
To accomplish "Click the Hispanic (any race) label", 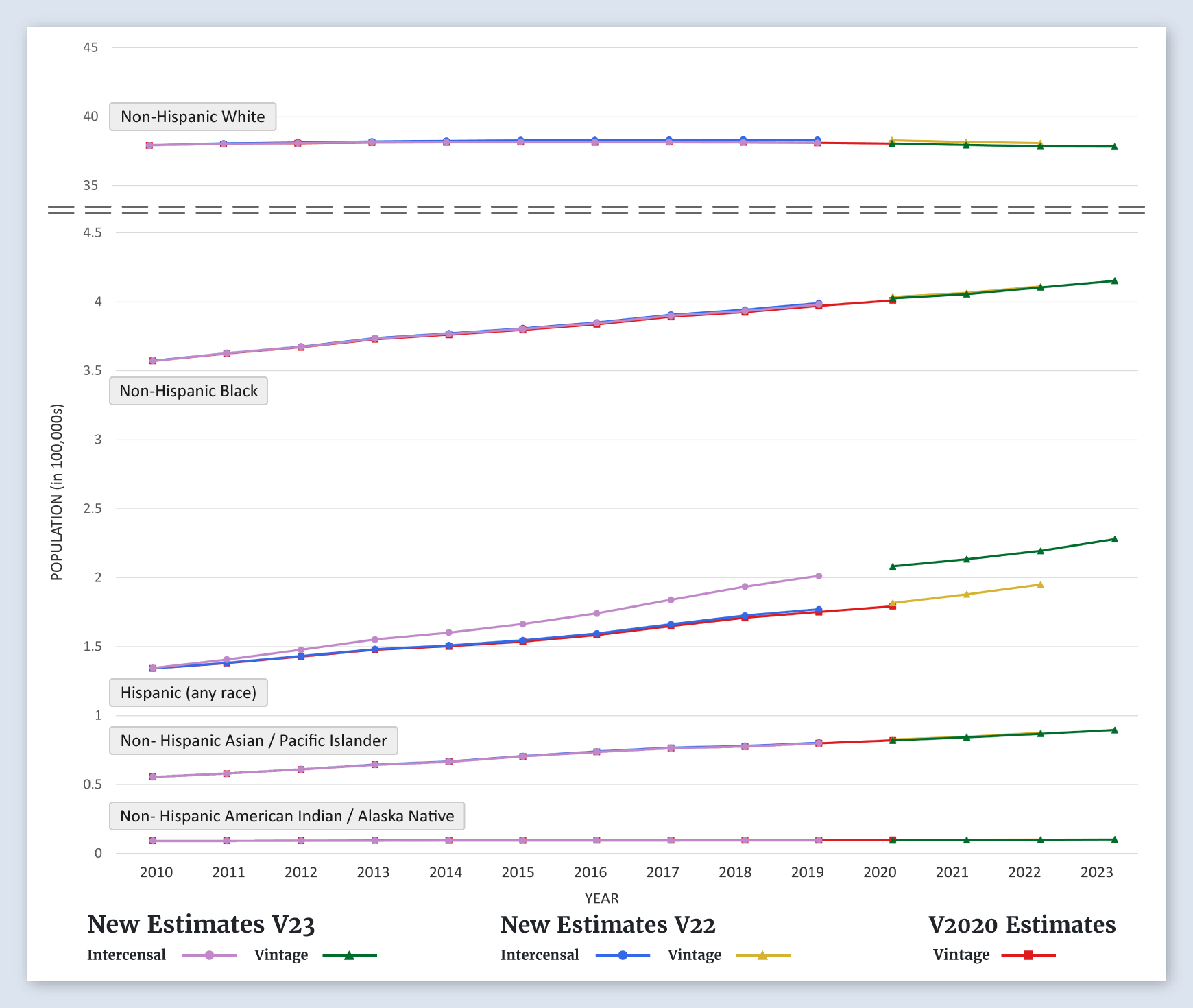I will coord(189,693).
